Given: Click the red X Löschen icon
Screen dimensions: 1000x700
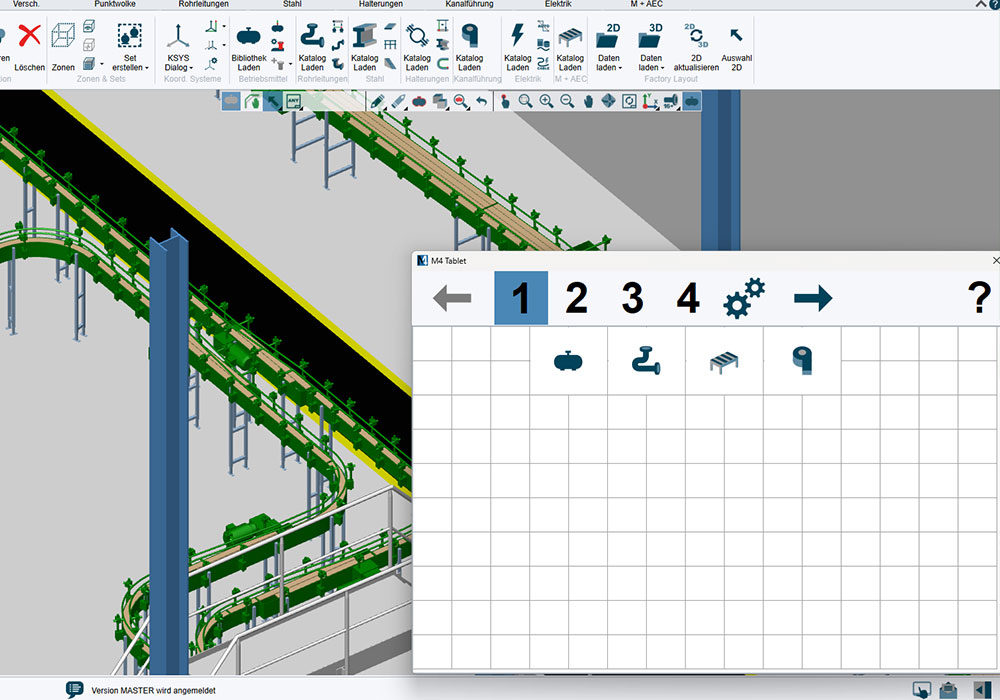Looking at the screenshot, I should pyautogui.click(x=30, y=38).
